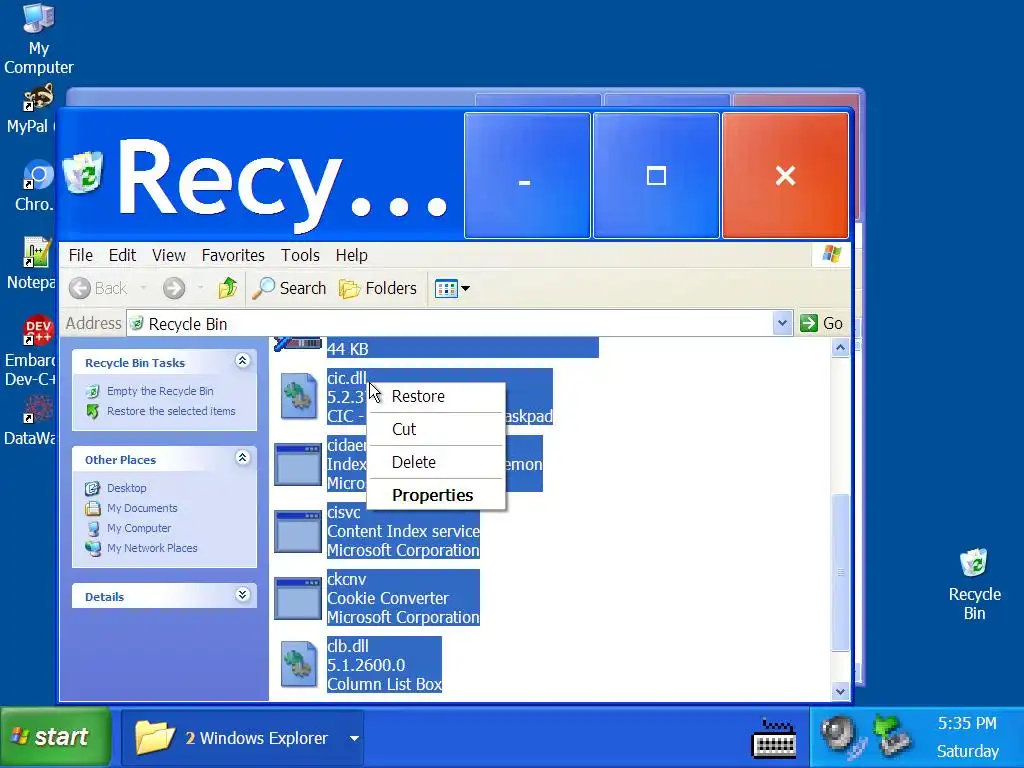Collapse the Other Places panel

tap(242, 458)
